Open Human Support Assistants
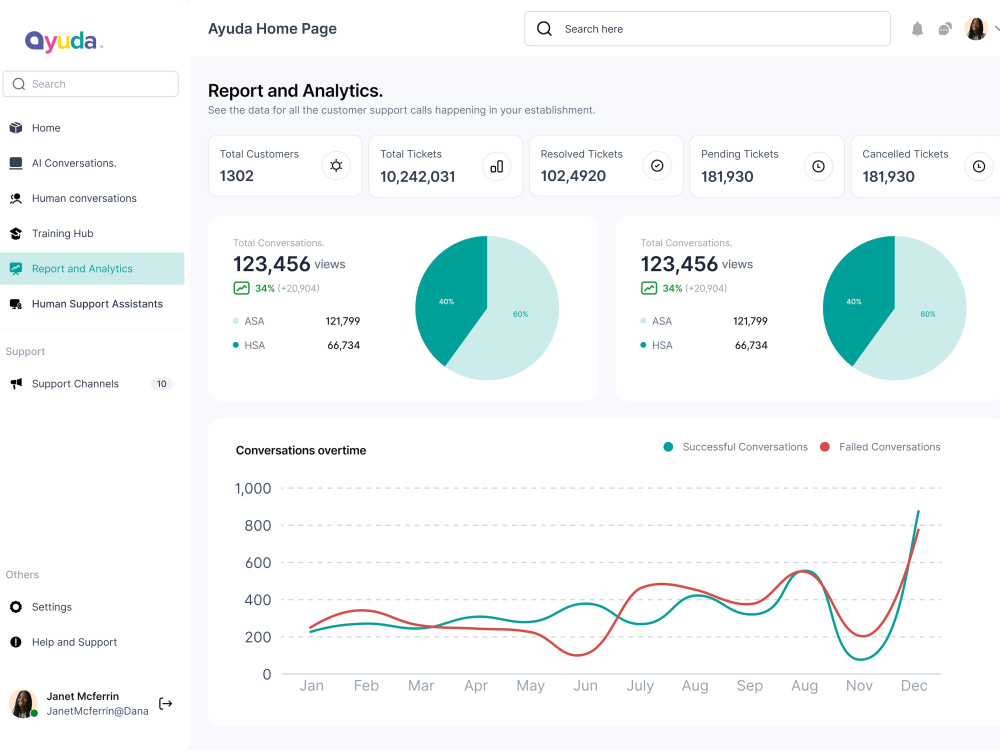 point(92,304)
